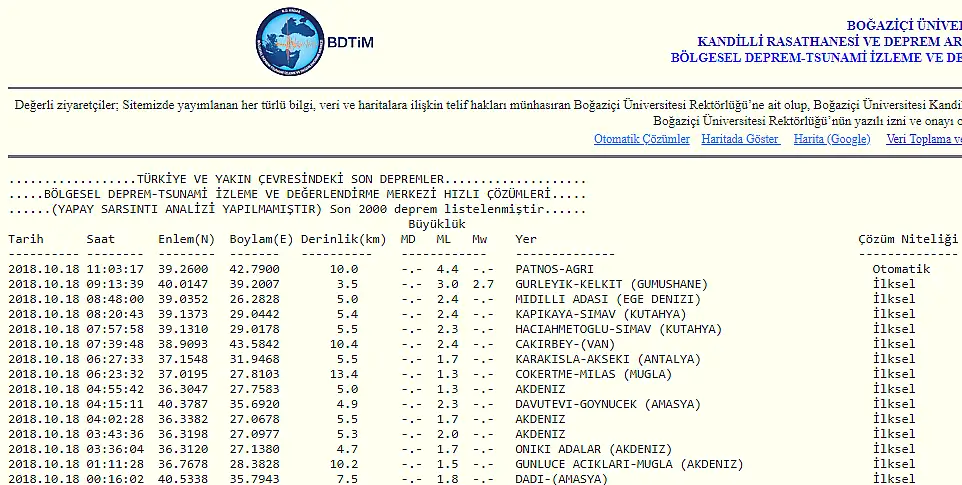Click the Yer column header
This screenshot has width=962, height=485.
(x=526, y=239)
